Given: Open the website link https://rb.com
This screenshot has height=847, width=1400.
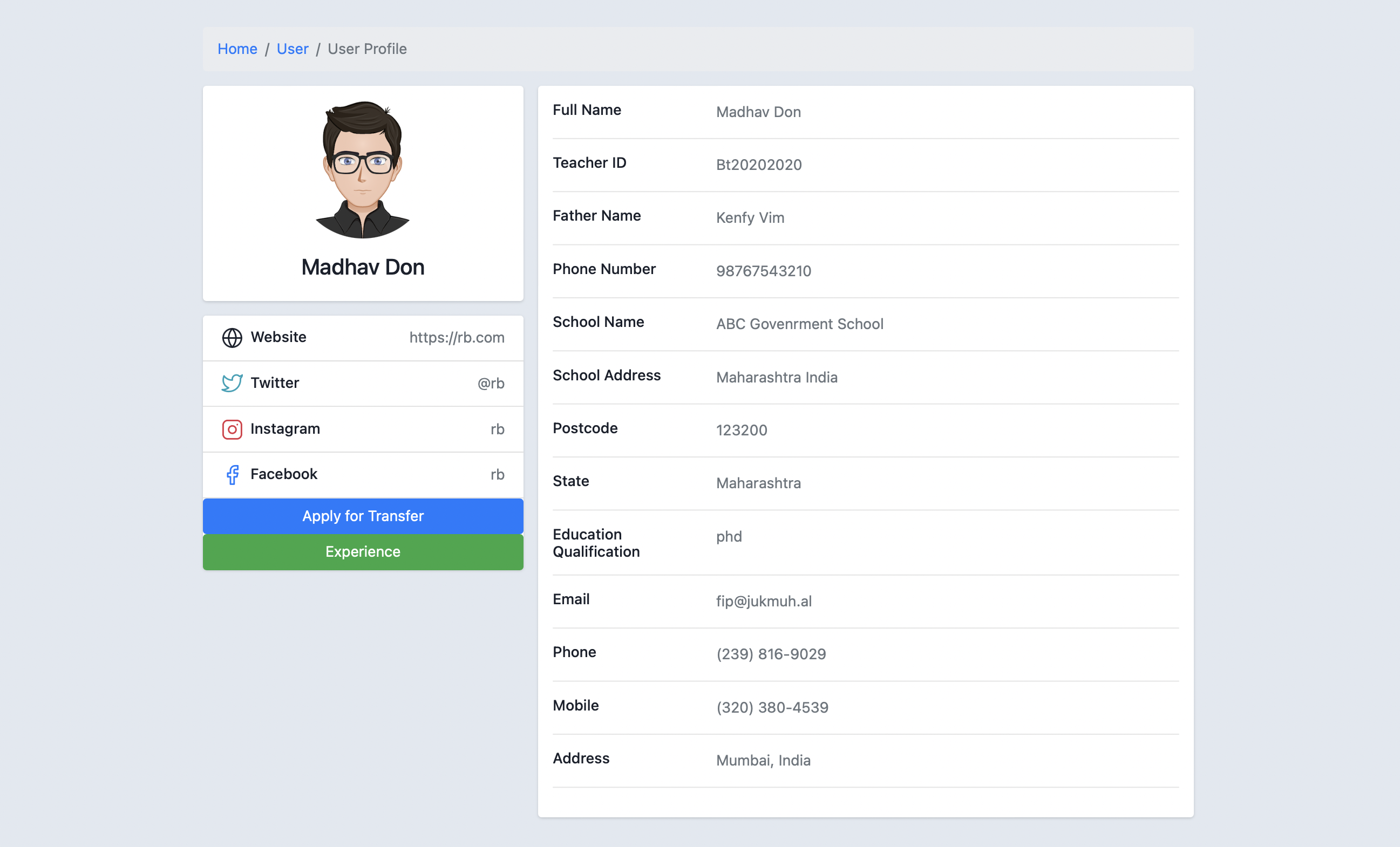Looking at the screenshot, I should (456, 337).
